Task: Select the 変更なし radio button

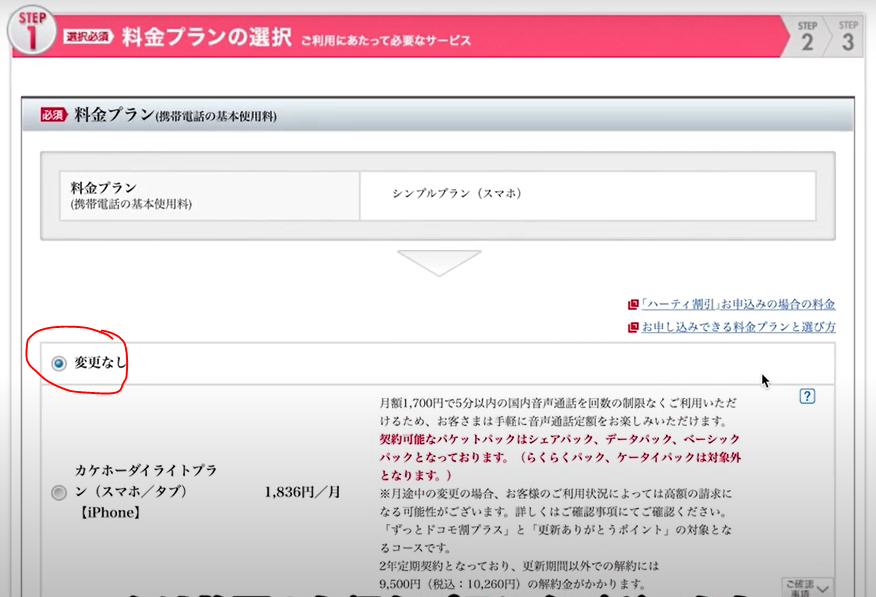Action: point(59,363)
